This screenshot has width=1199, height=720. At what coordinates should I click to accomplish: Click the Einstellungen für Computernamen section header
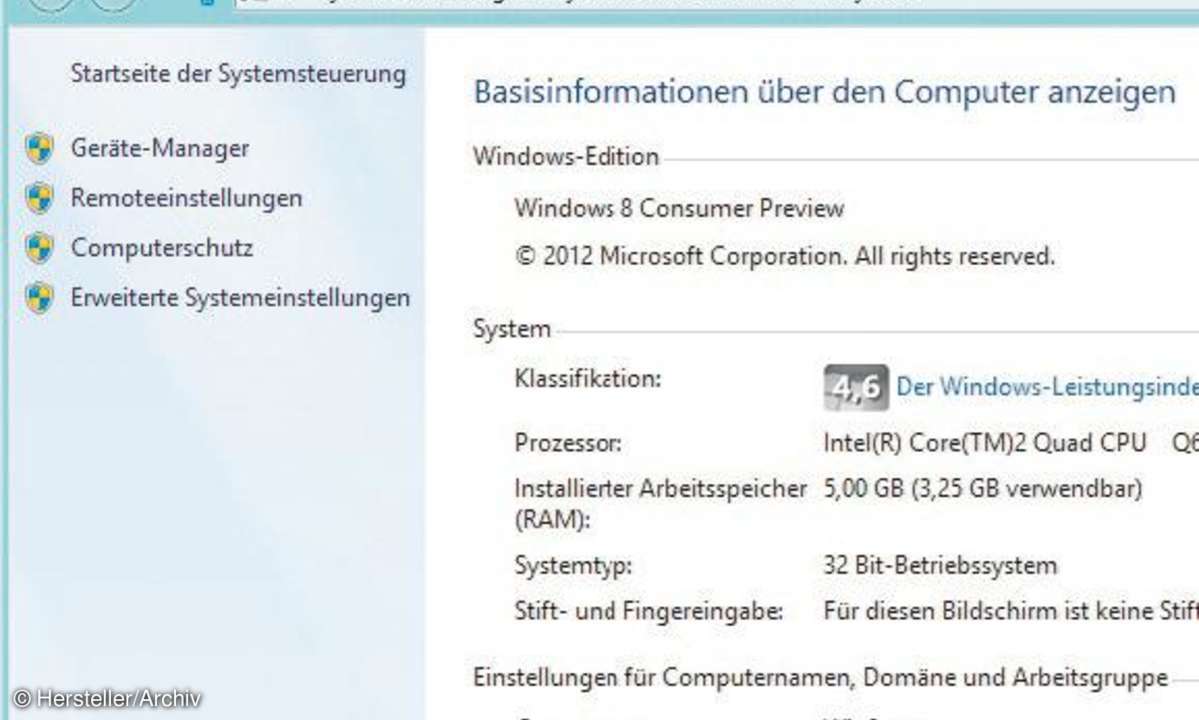[x=820, y=677]
